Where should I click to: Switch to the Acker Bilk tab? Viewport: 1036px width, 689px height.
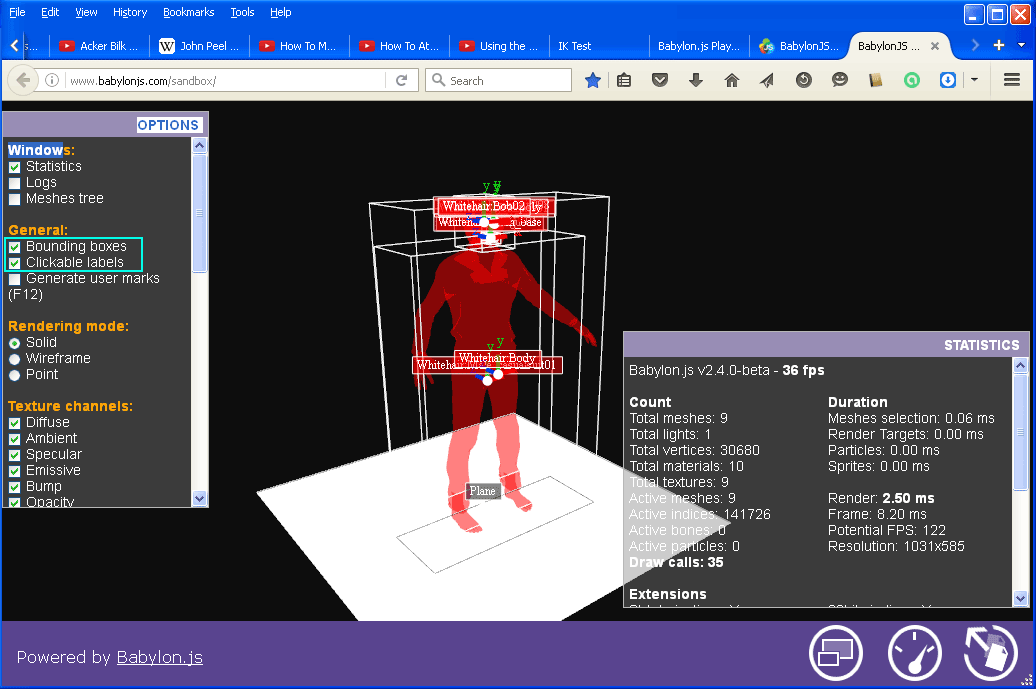tap(99, 46)
